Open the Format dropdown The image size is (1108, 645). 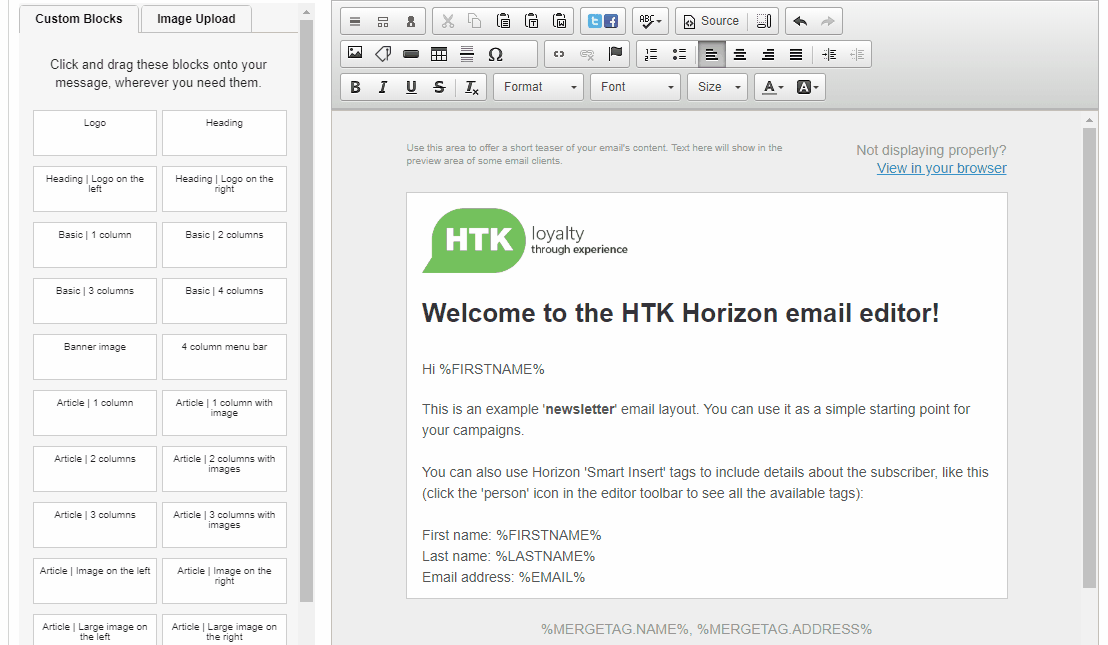[x=540, y=87]
